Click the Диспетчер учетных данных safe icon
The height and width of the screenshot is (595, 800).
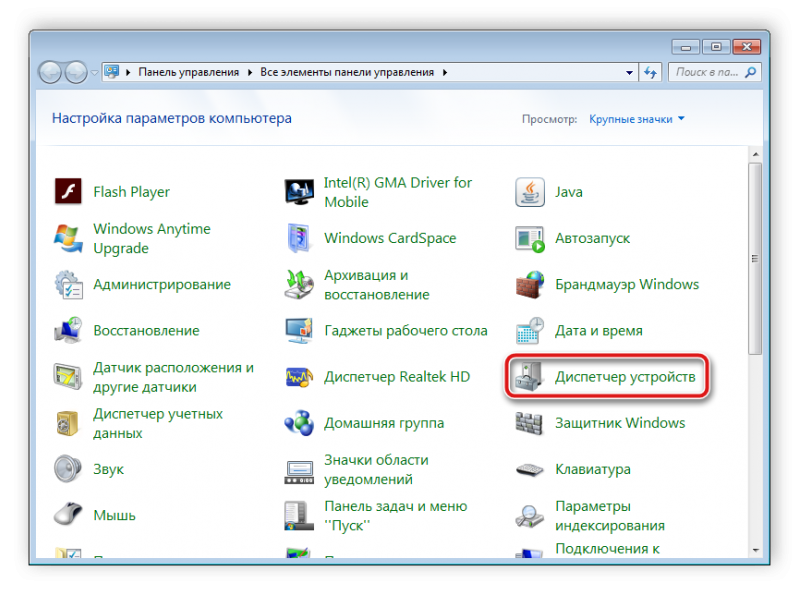tap(68, 423)
